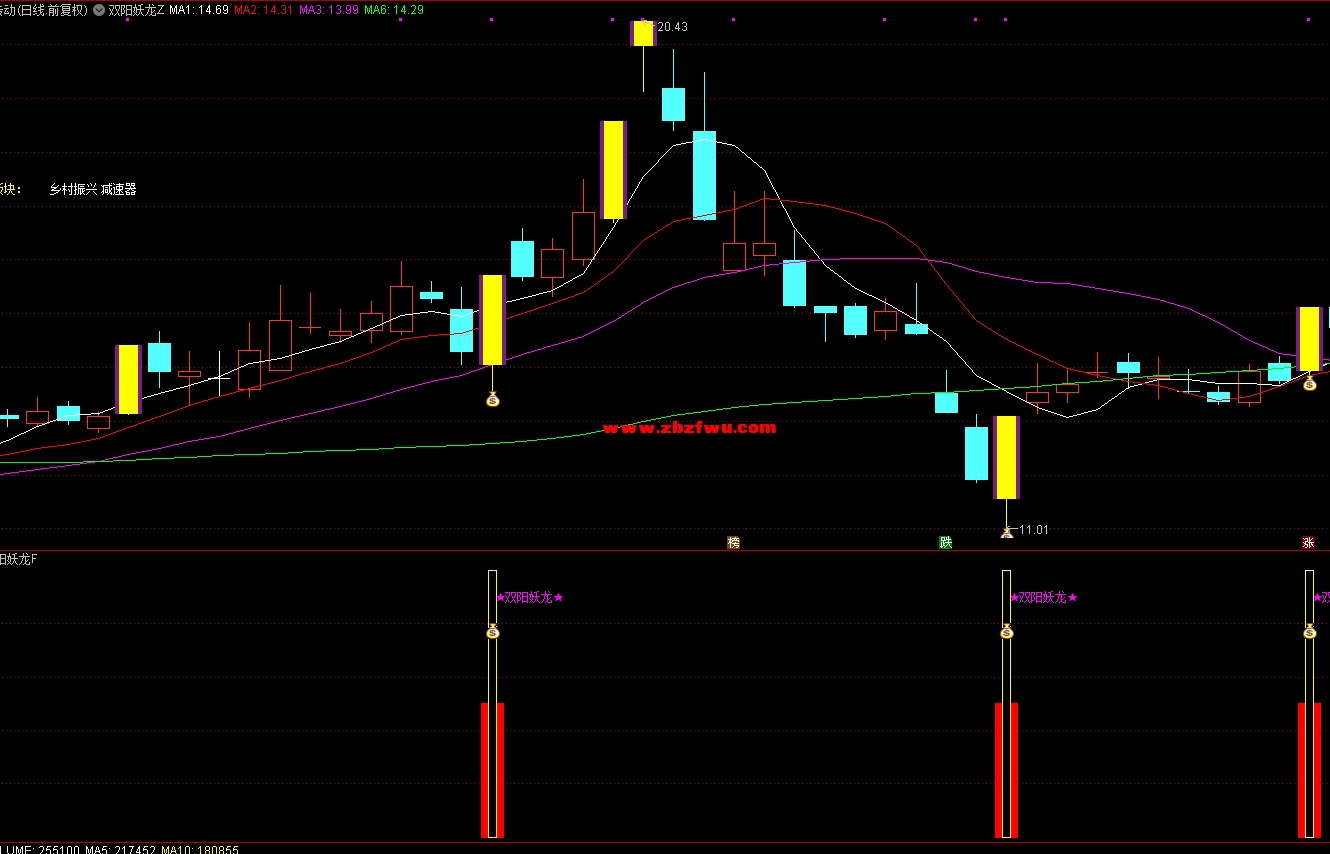
Task: Click the money bag on the middle indicator-panel signal bar
Action: tap(1007, 632)
